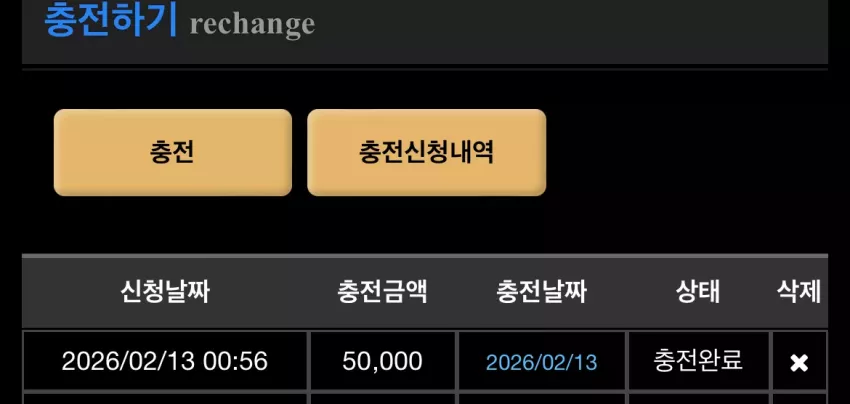Click the empty cell below 충전완료 status
The image size is (850, 404).
coord(698,399)
